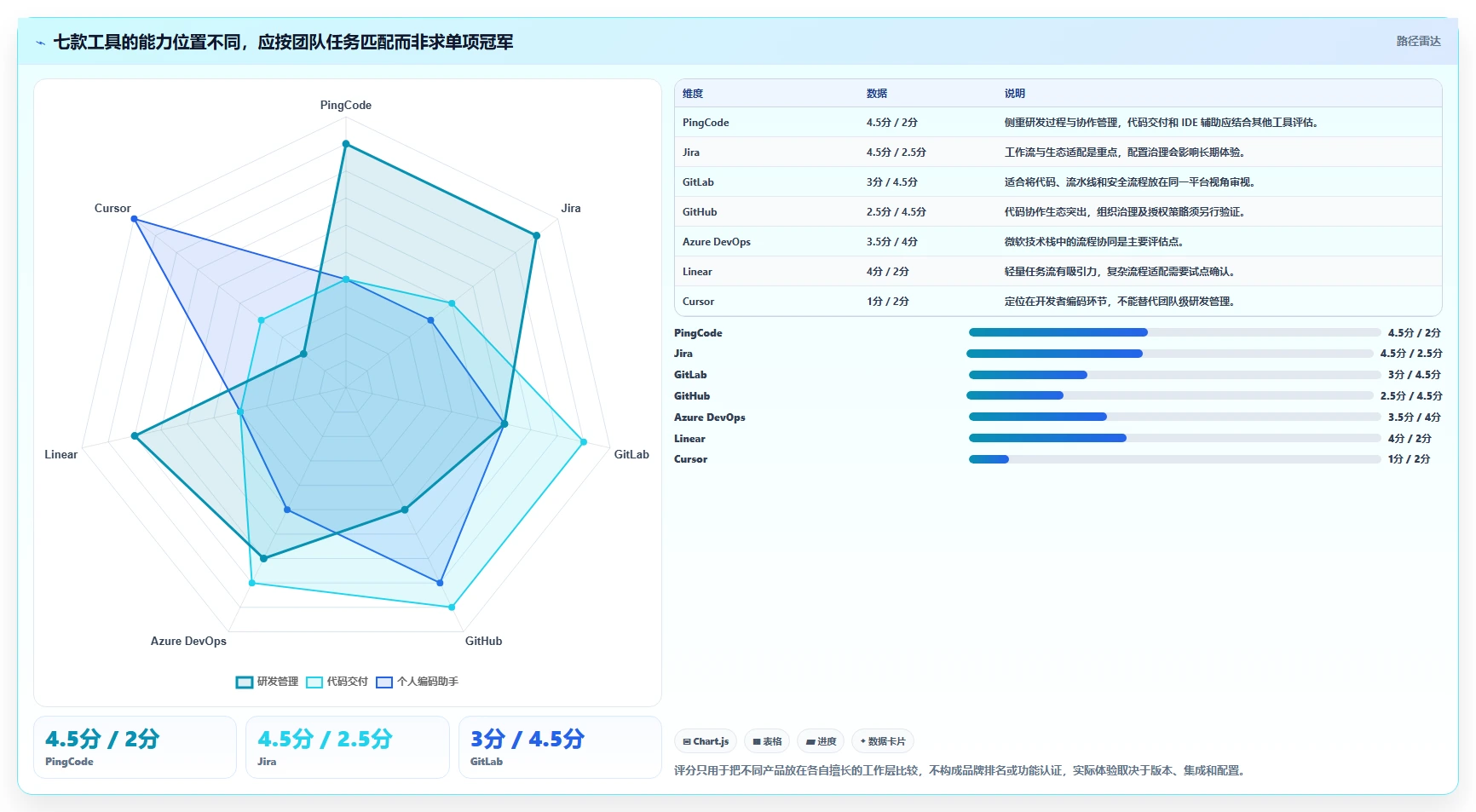Viewport: 1476px width, 812px height.
Task: Click the table value 3.5分 / 4分
Action: [x=892, y=242]
